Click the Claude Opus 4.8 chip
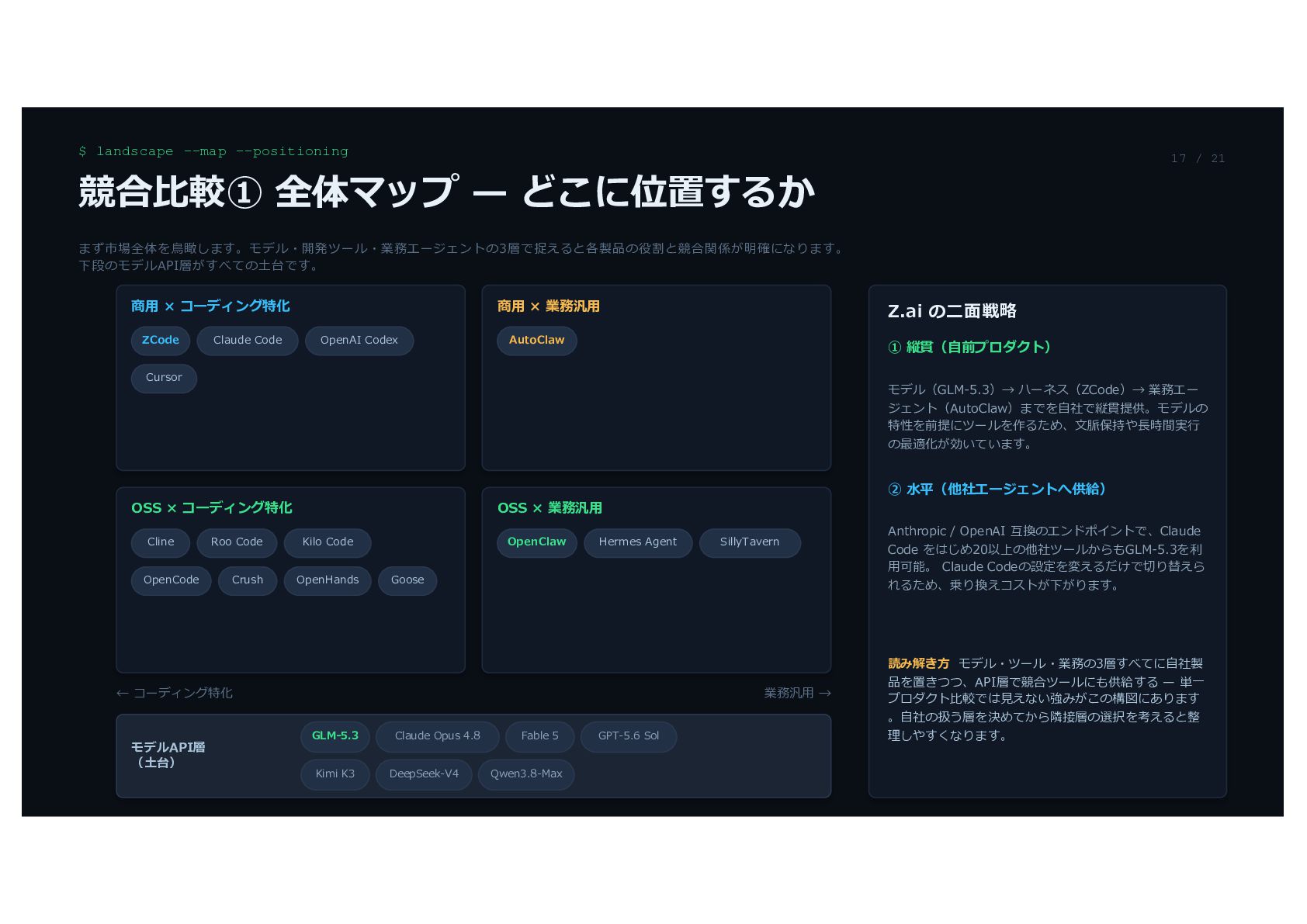This screenshot has height=924, width=1307. tap(438, 736)
